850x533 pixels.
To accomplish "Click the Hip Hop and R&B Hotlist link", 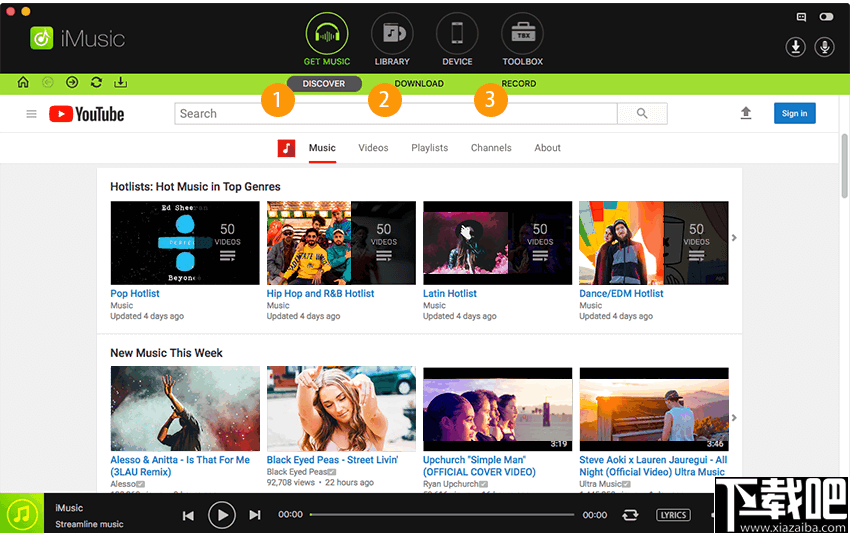I will click(320, 293).
